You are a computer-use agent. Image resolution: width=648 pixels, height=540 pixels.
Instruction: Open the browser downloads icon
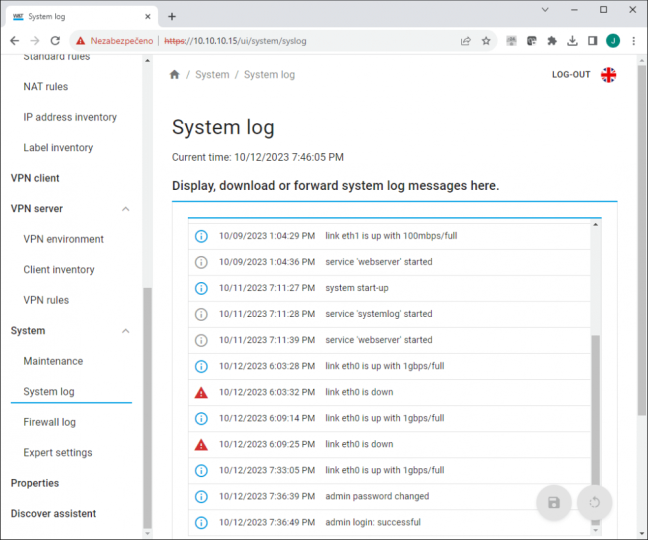pos(572,40)
